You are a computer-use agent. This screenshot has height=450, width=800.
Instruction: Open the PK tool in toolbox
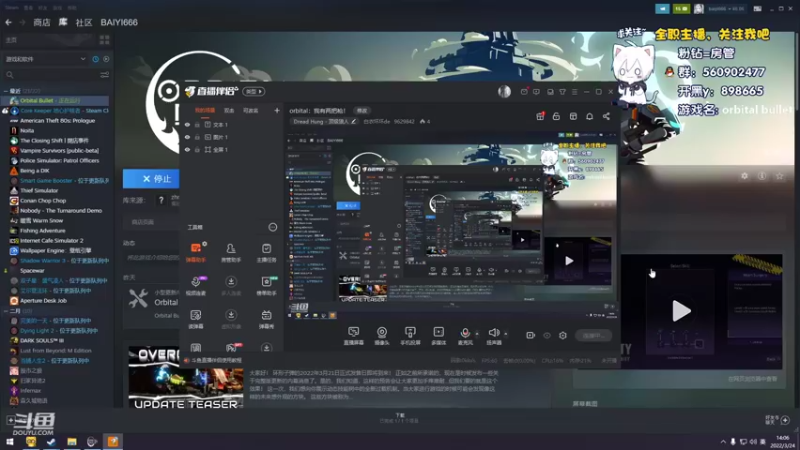(231, 348)
